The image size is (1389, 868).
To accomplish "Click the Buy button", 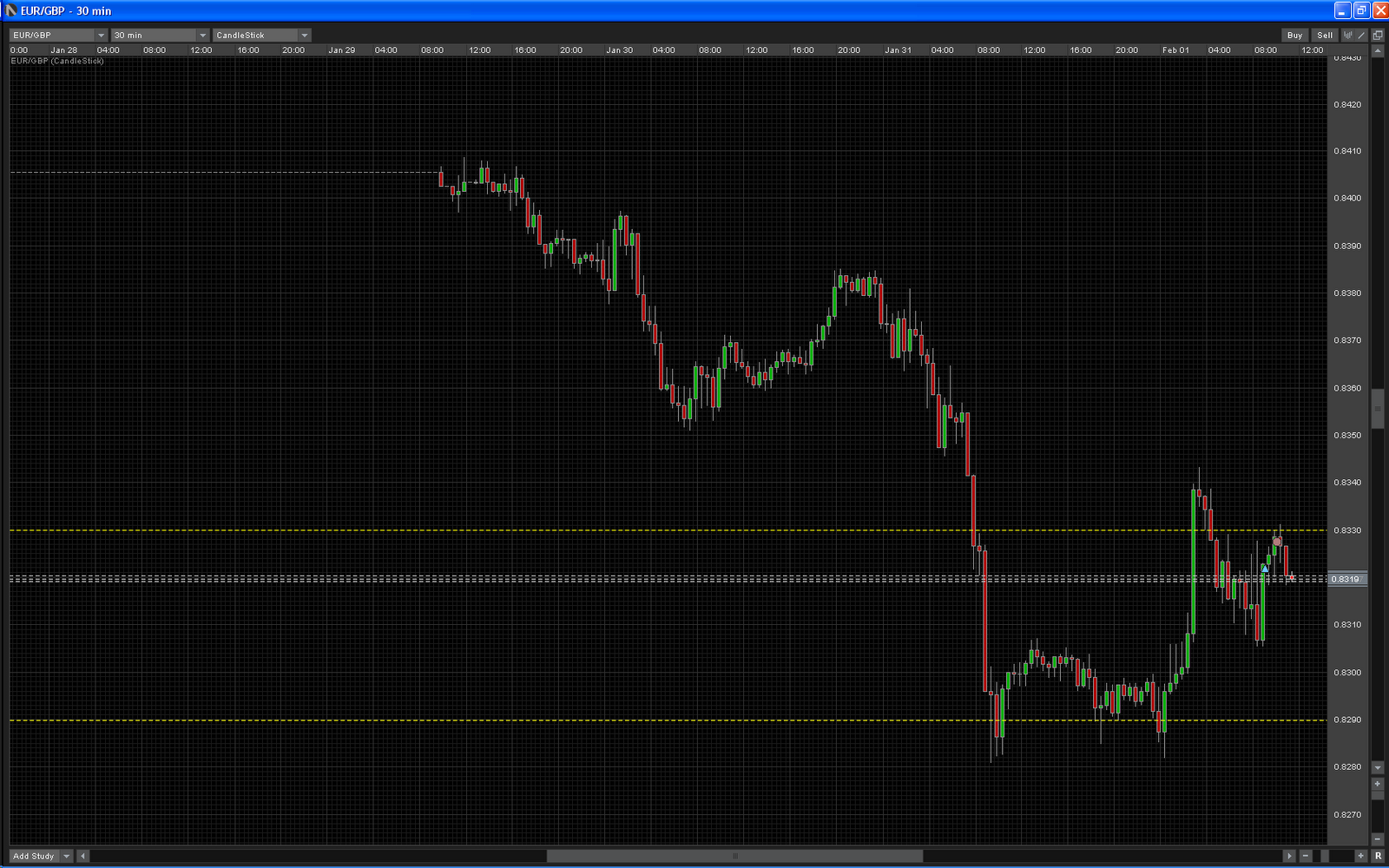I will 1295,36.
